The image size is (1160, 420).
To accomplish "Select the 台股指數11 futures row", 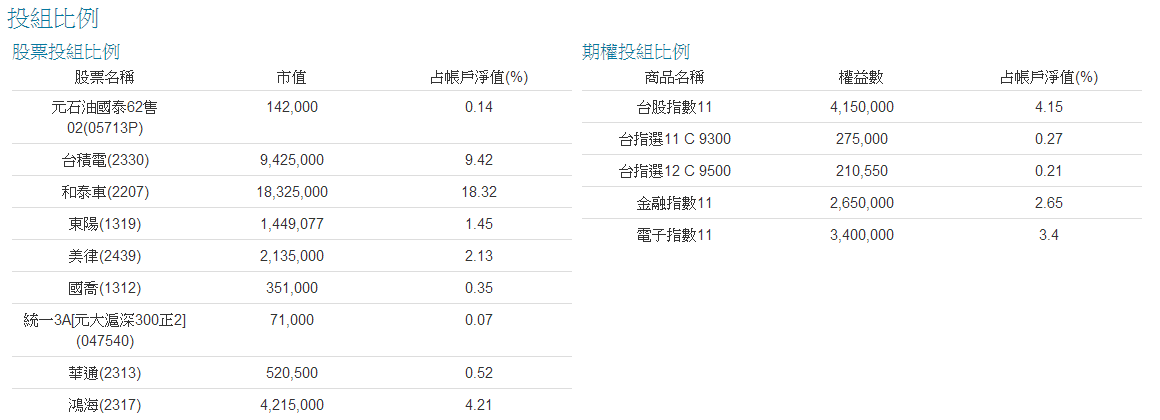I will [675, 107].
